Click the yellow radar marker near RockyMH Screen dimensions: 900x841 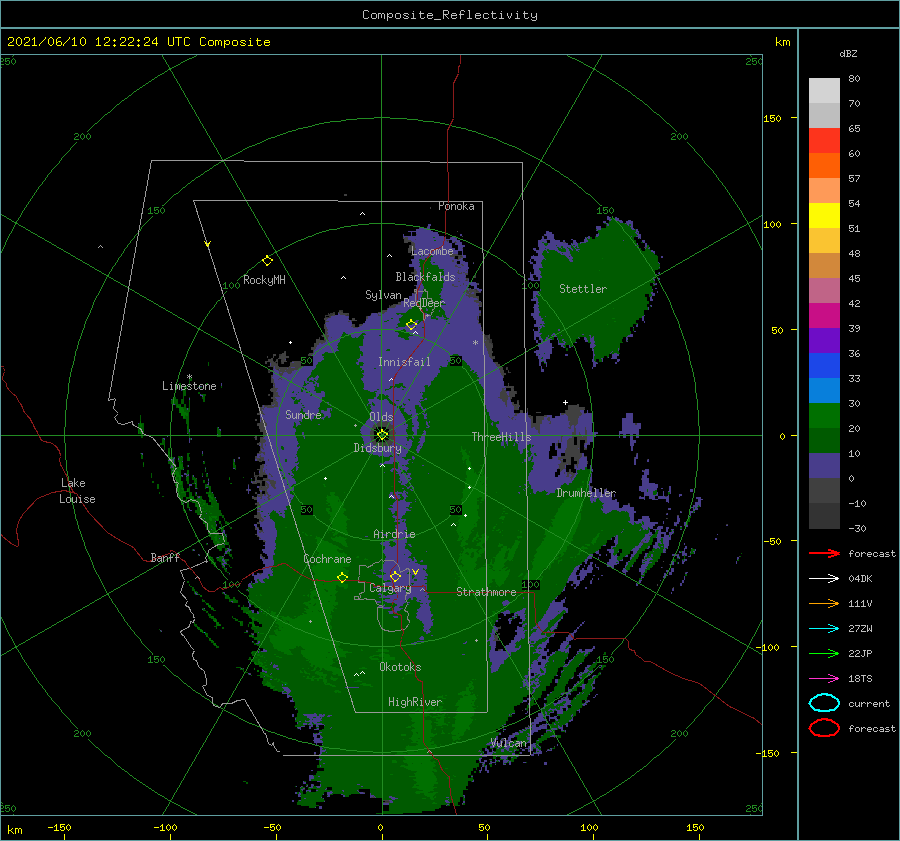(267, 261)
